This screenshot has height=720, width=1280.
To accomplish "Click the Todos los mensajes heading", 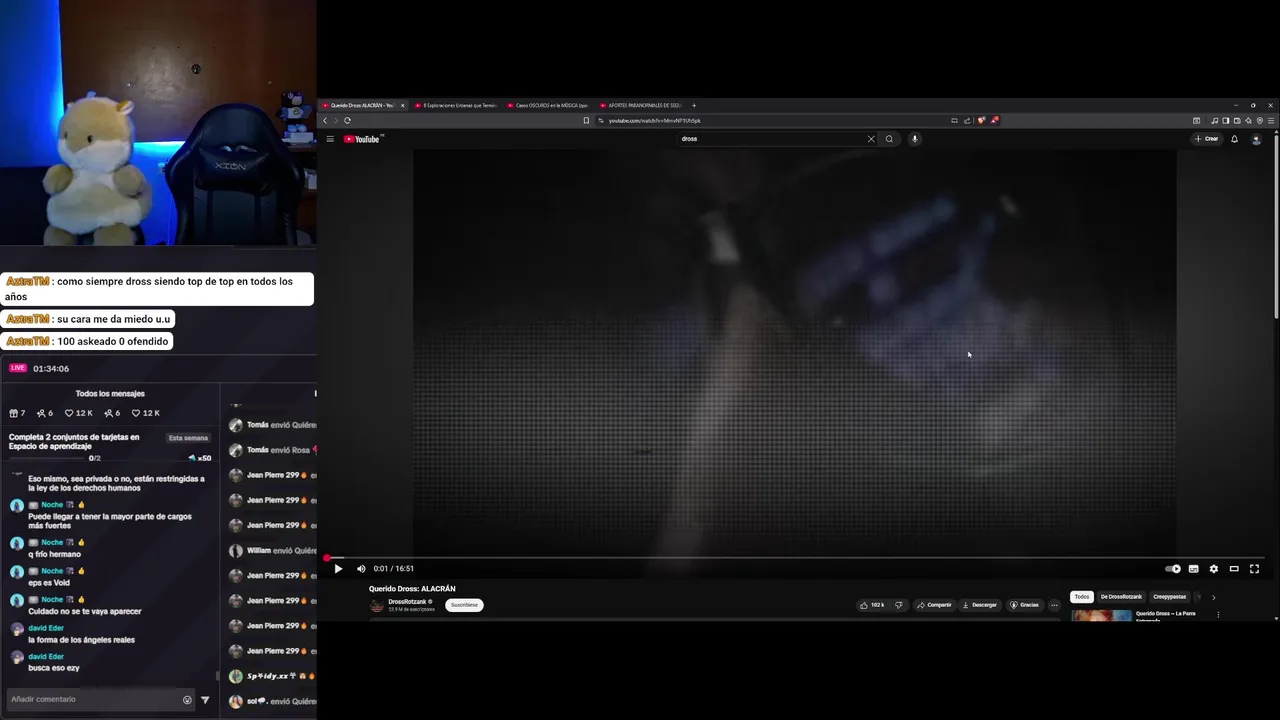I will pos(110,394).
